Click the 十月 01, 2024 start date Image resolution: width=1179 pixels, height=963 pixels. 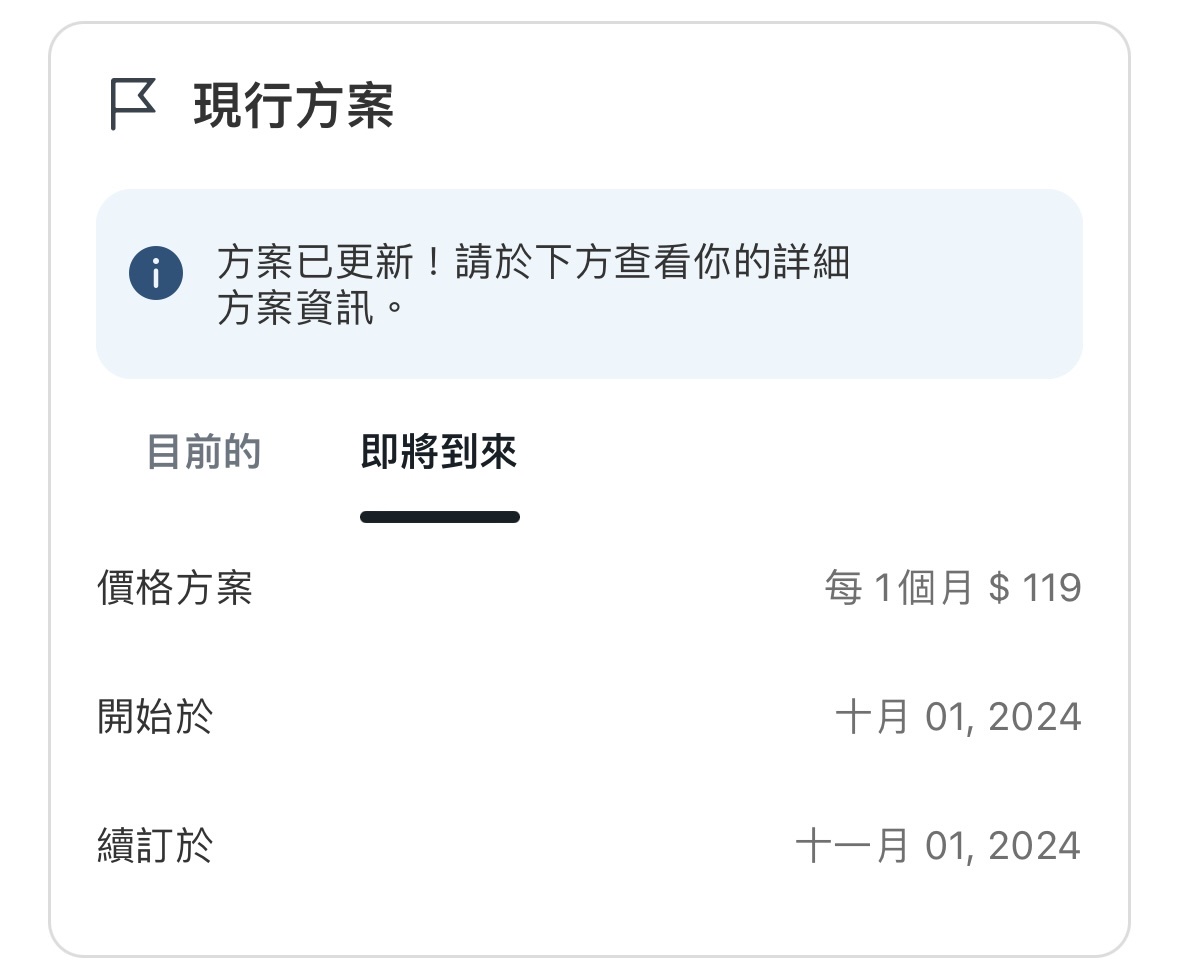tap(957, 717)
